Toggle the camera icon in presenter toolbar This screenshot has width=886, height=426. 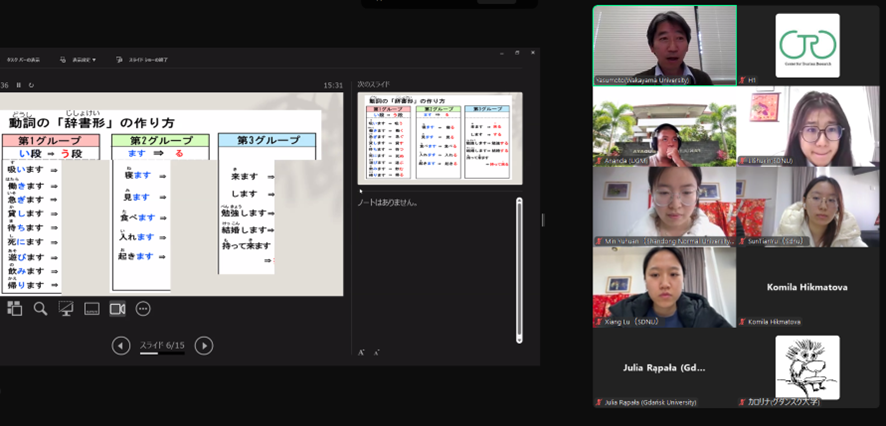coord(117,309)
